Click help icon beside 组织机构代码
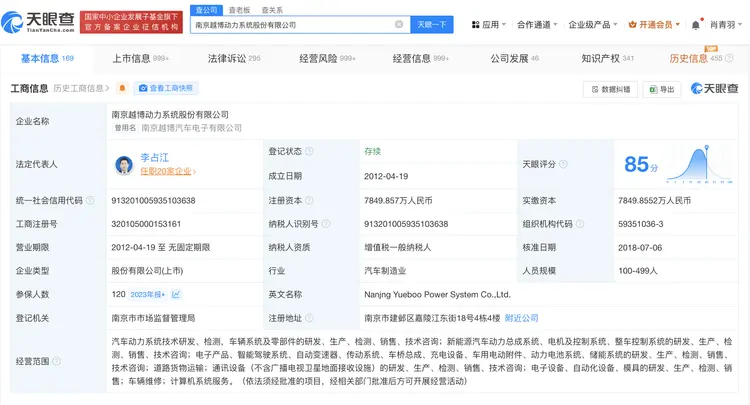750x405 pixels. [x=580, y=224]
